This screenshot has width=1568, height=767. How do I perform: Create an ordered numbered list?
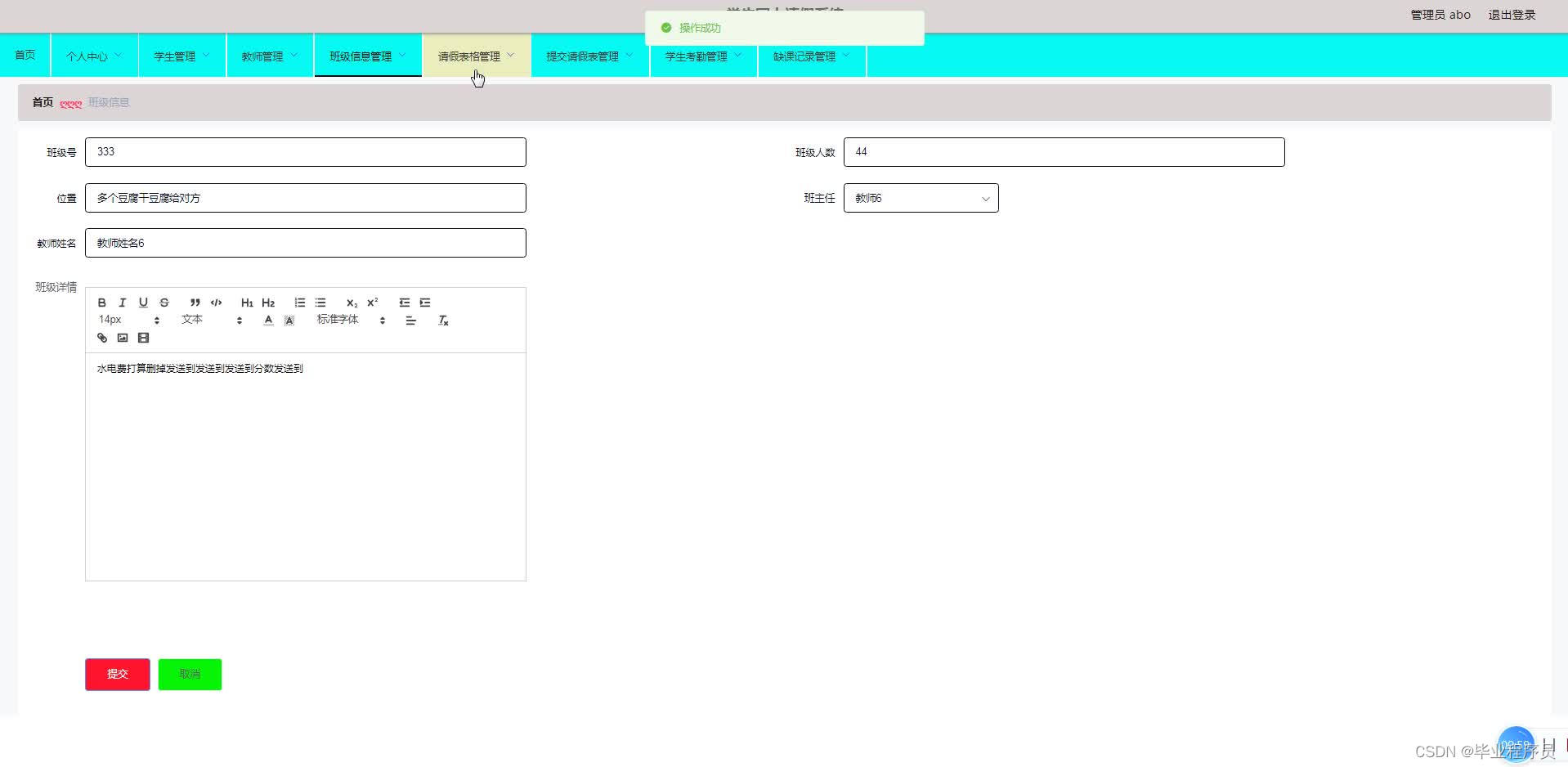pyautogui.click(x=299, y=303)
